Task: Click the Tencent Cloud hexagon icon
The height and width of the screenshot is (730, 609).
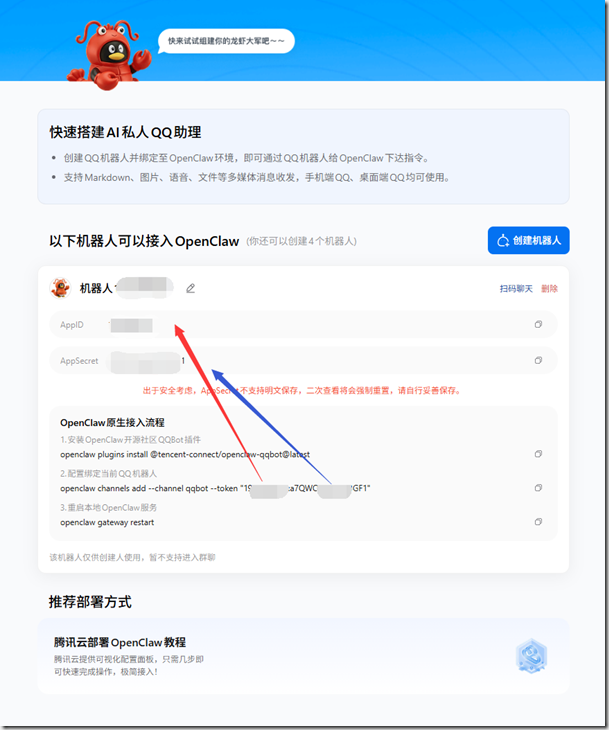Action: [x=531, y=656]
